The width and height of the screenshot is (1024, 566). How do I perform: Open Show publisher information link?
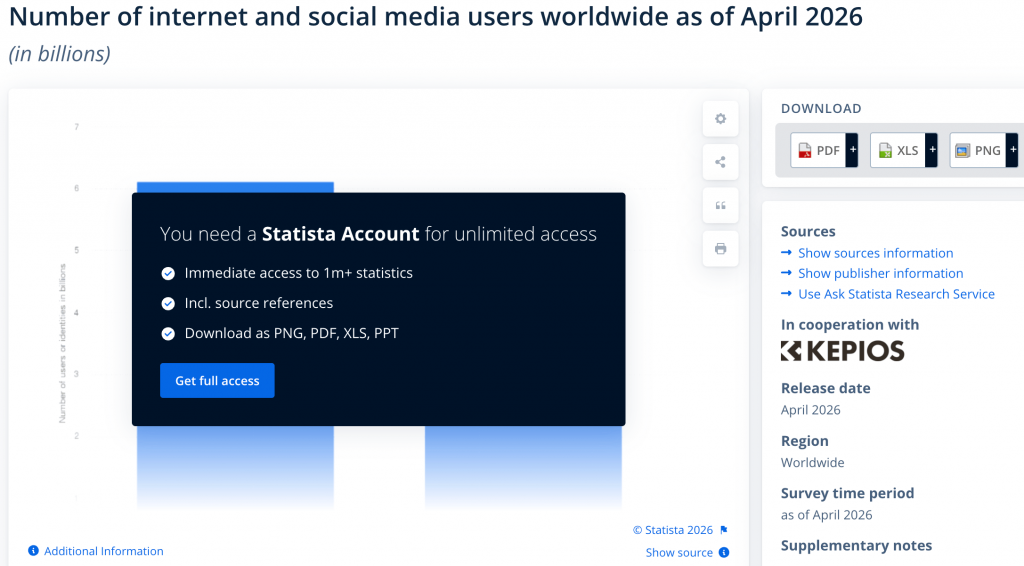[x=880, y=273]
